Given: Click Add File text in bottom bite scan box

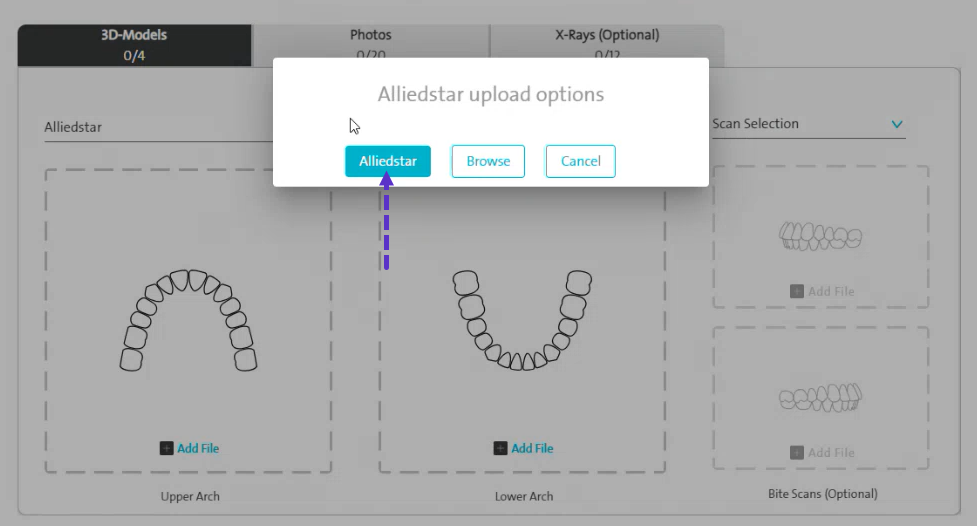Looking at the screenshot, I should (830, 452).
